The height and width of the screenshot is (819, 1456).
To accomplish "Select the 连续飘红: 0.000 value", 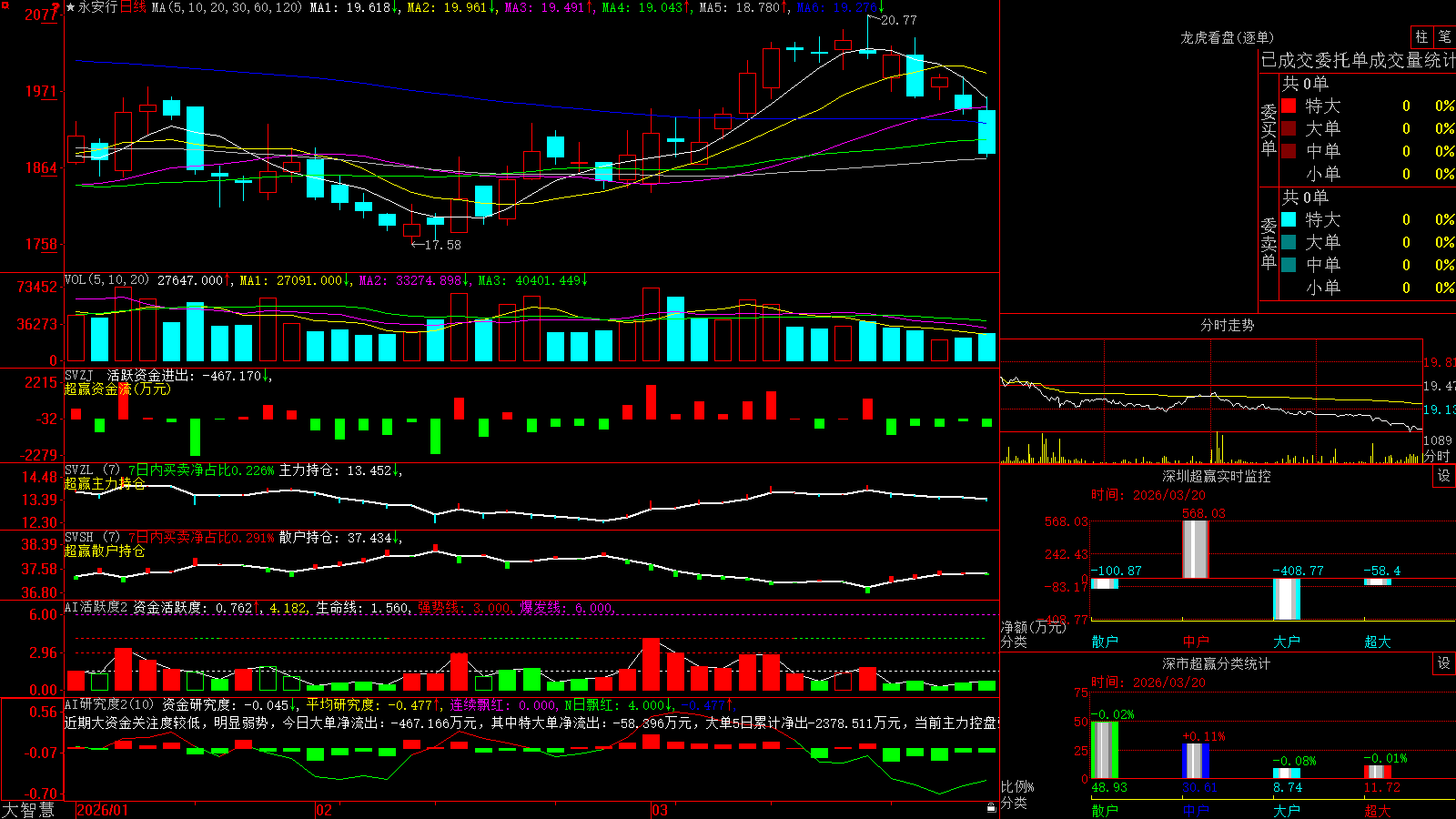I will pos(504,704).
